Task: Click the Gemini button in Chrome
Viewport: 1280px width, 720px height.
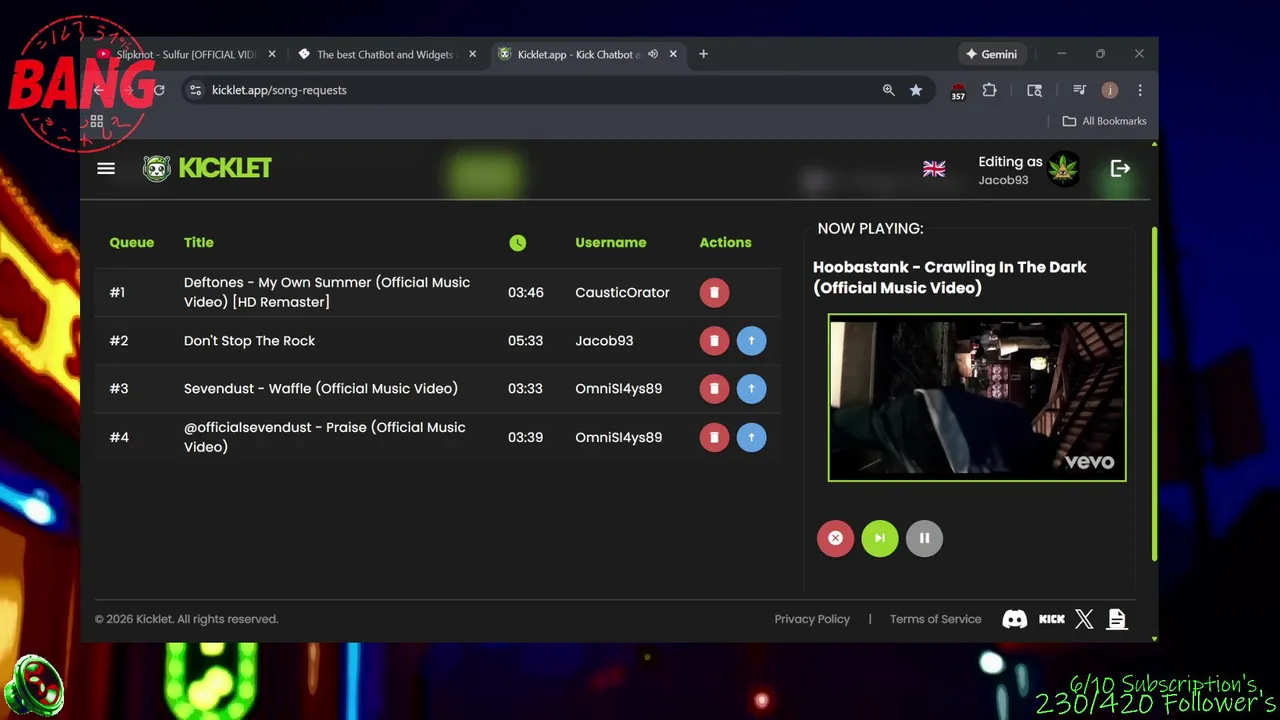Action: pyautogui.click(x=991, y=54)
